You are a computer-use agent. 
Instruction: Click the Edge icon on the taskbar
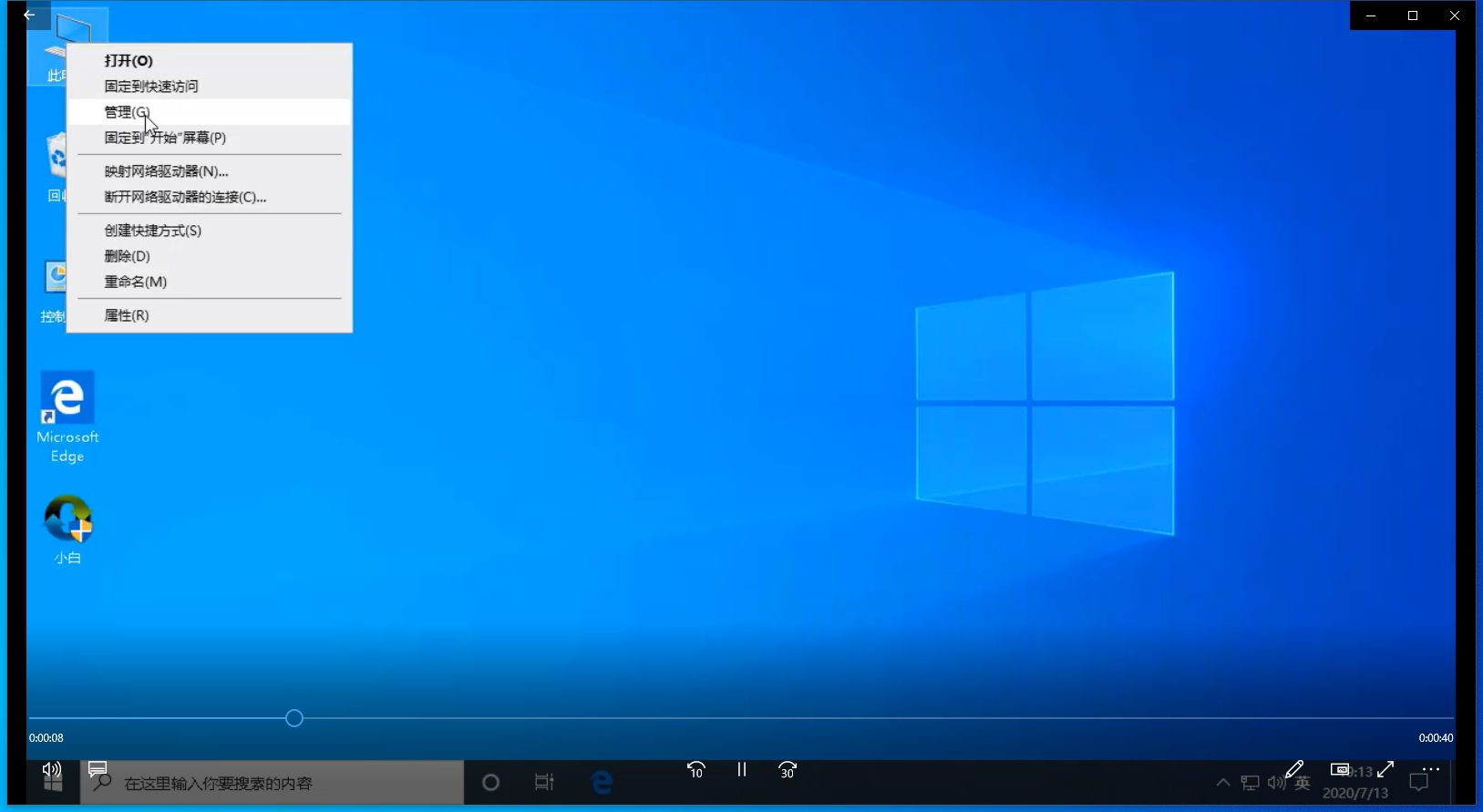pos(602,782)
